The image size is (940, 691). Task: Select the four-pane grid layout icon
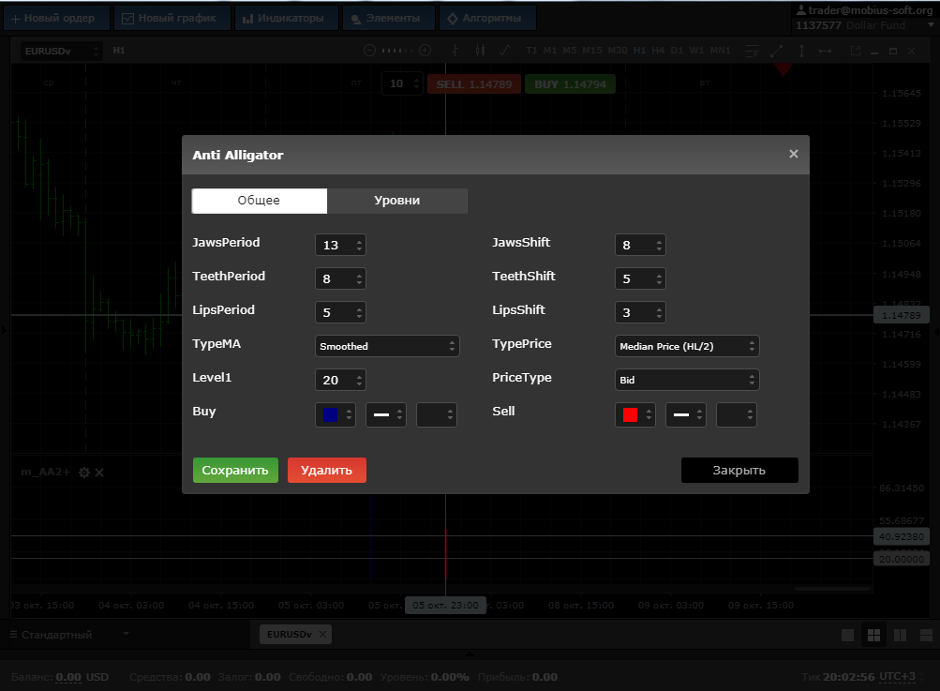click(874, 635)
